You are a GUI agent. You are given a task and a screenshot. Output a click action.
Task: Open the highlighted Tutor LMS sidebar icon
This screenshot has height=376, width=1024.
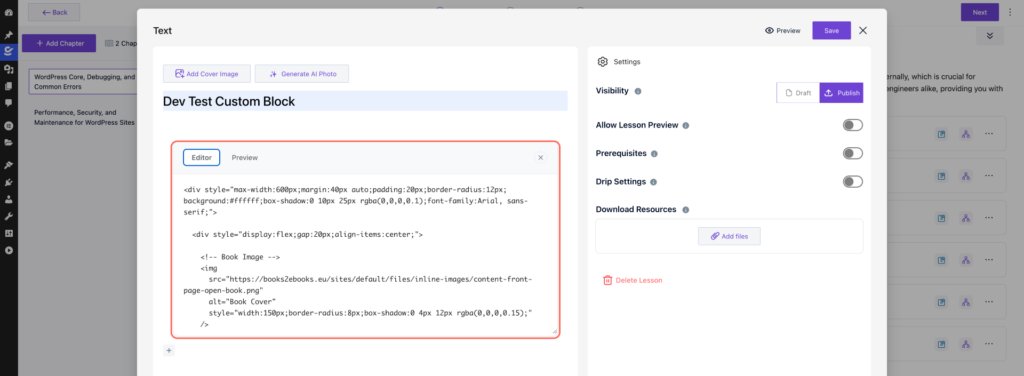pos(8,51)
